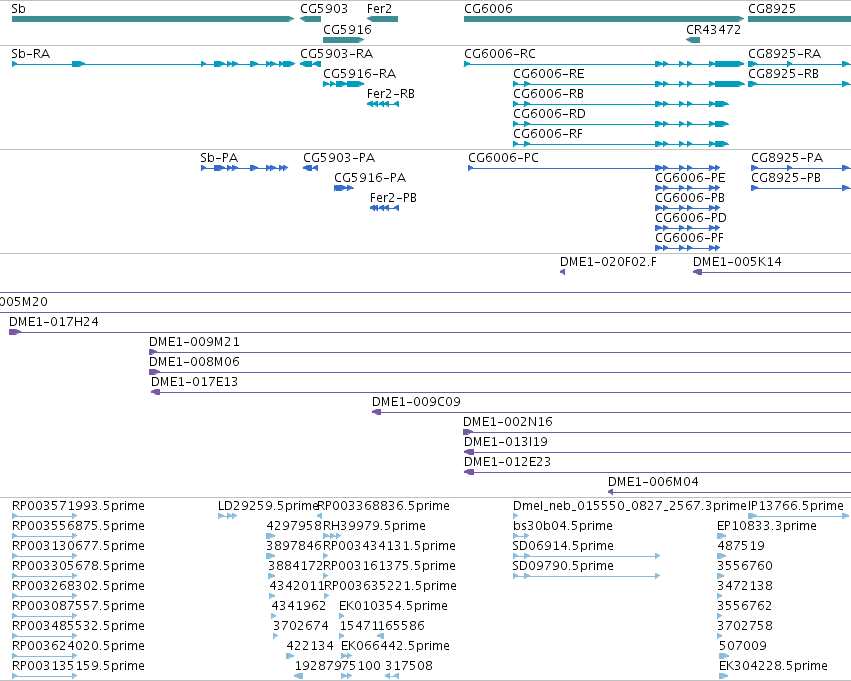Viewport: 851px width, 681px height.
Task: Click EST SD06914.5prime
Action: point(563,547)
